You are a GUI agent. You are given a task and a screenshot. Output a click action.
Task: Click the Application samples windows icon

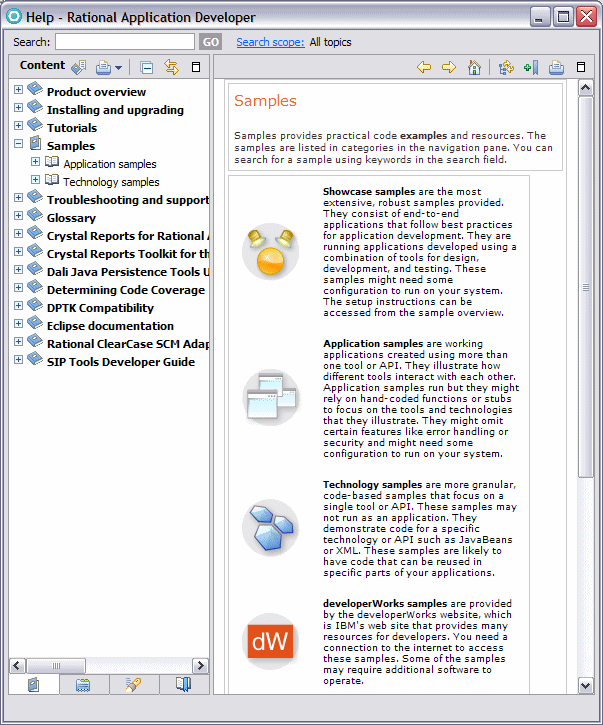pyautogui.click(x=271, y=397)
